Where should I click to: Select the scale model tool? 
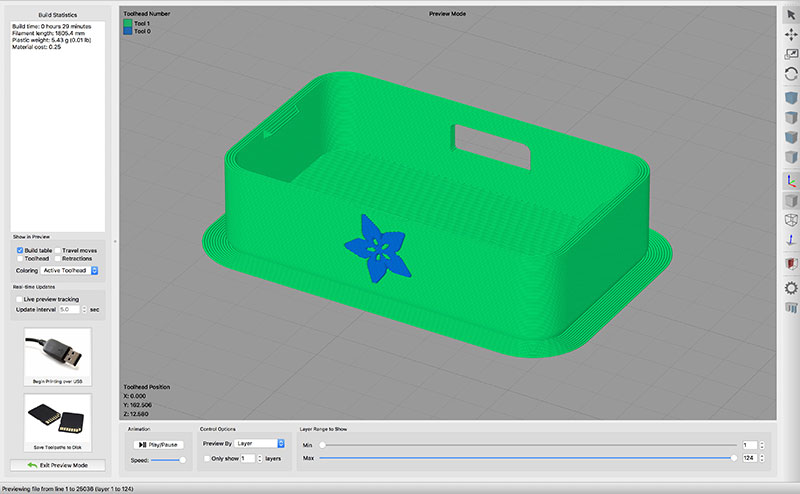[x=790, y=52]
